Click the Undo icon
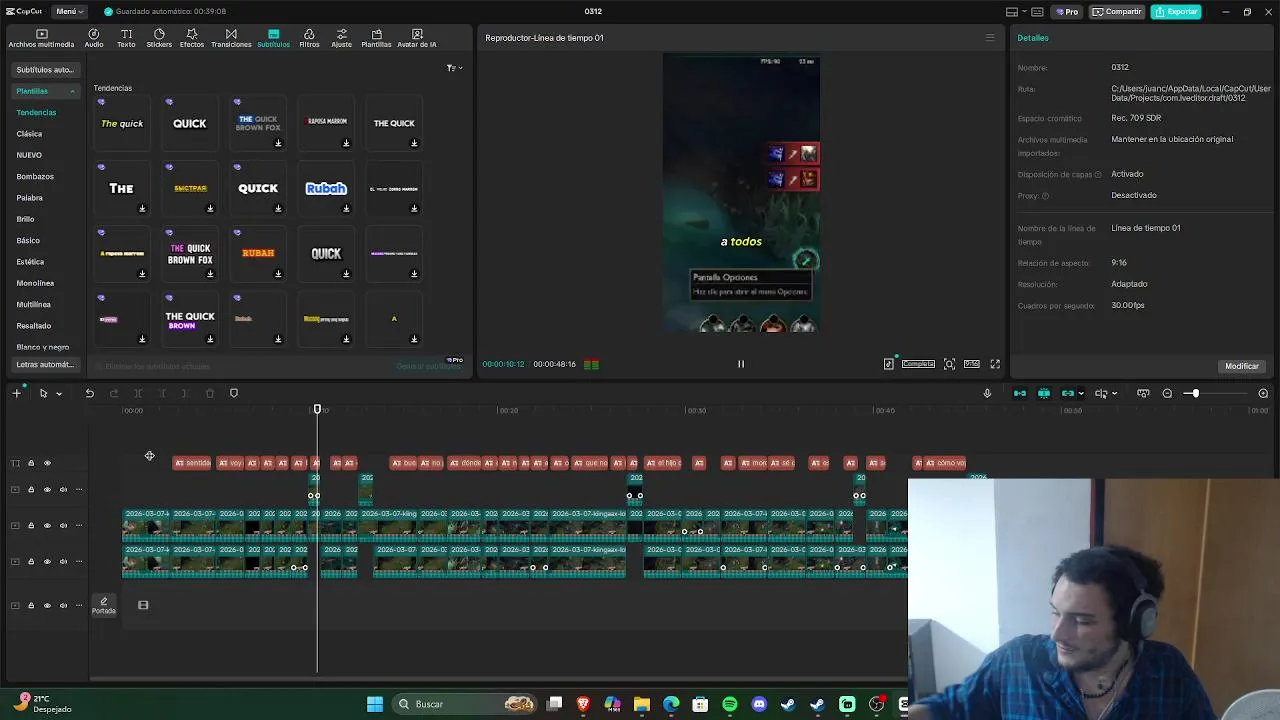The width and height of the screenshot is (1280, 720). tap(89, 393)
